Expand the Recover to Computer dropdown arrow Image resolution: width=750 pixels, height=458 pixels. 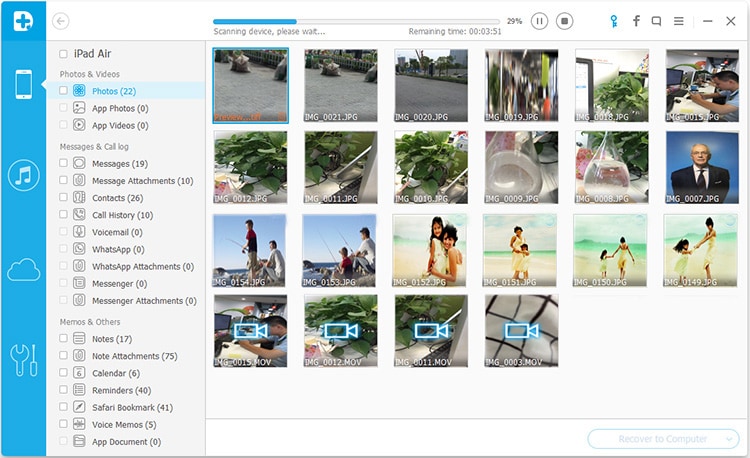[729, 439]
